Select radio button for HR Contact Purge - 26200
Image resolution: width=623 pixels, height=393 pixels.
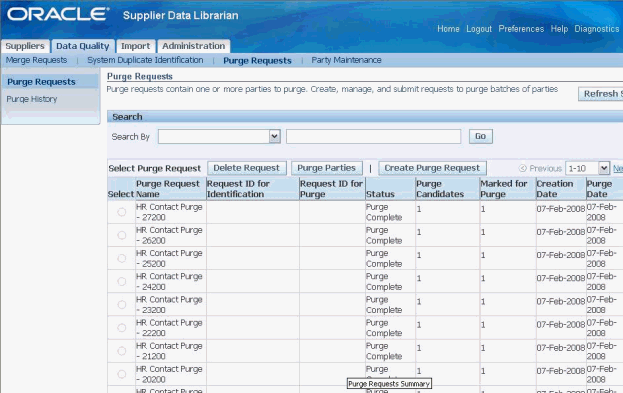[x=122, y=235]
